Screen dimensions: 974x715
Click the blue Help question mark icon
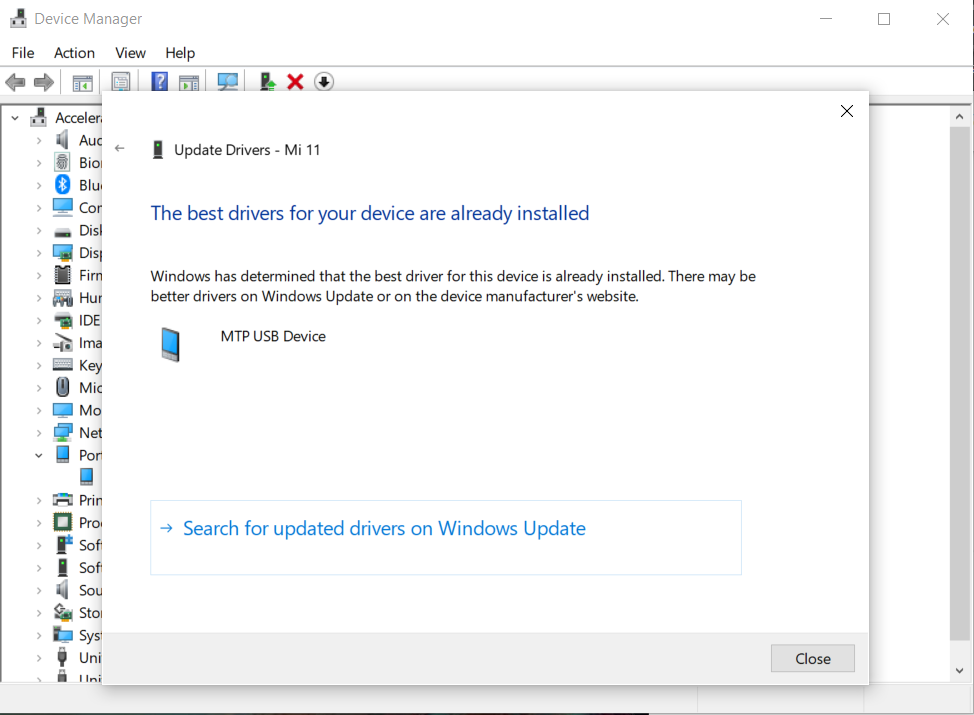click(160, 81)
